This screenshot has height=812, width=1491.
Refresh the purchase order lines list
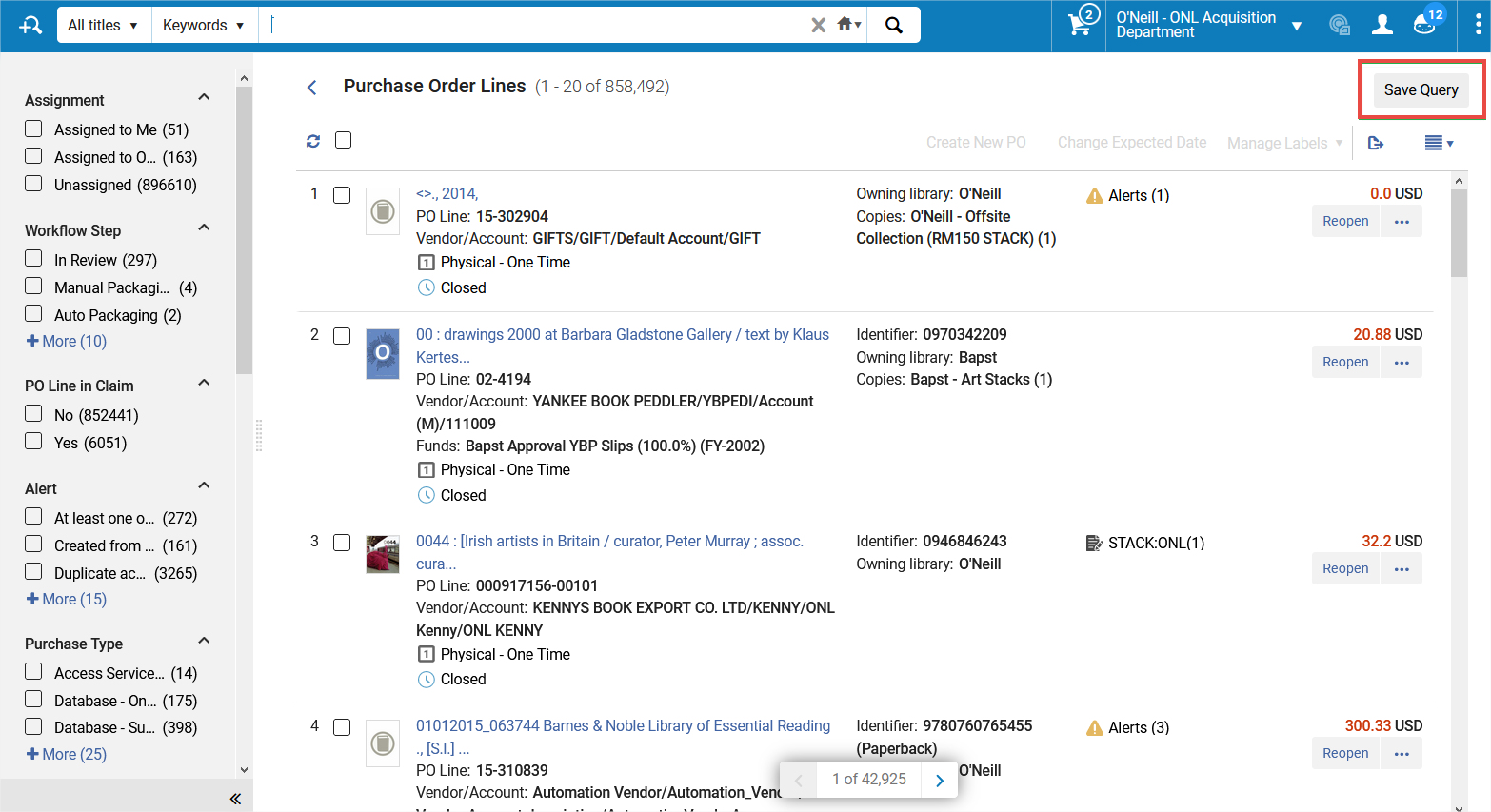pos(313,141)
